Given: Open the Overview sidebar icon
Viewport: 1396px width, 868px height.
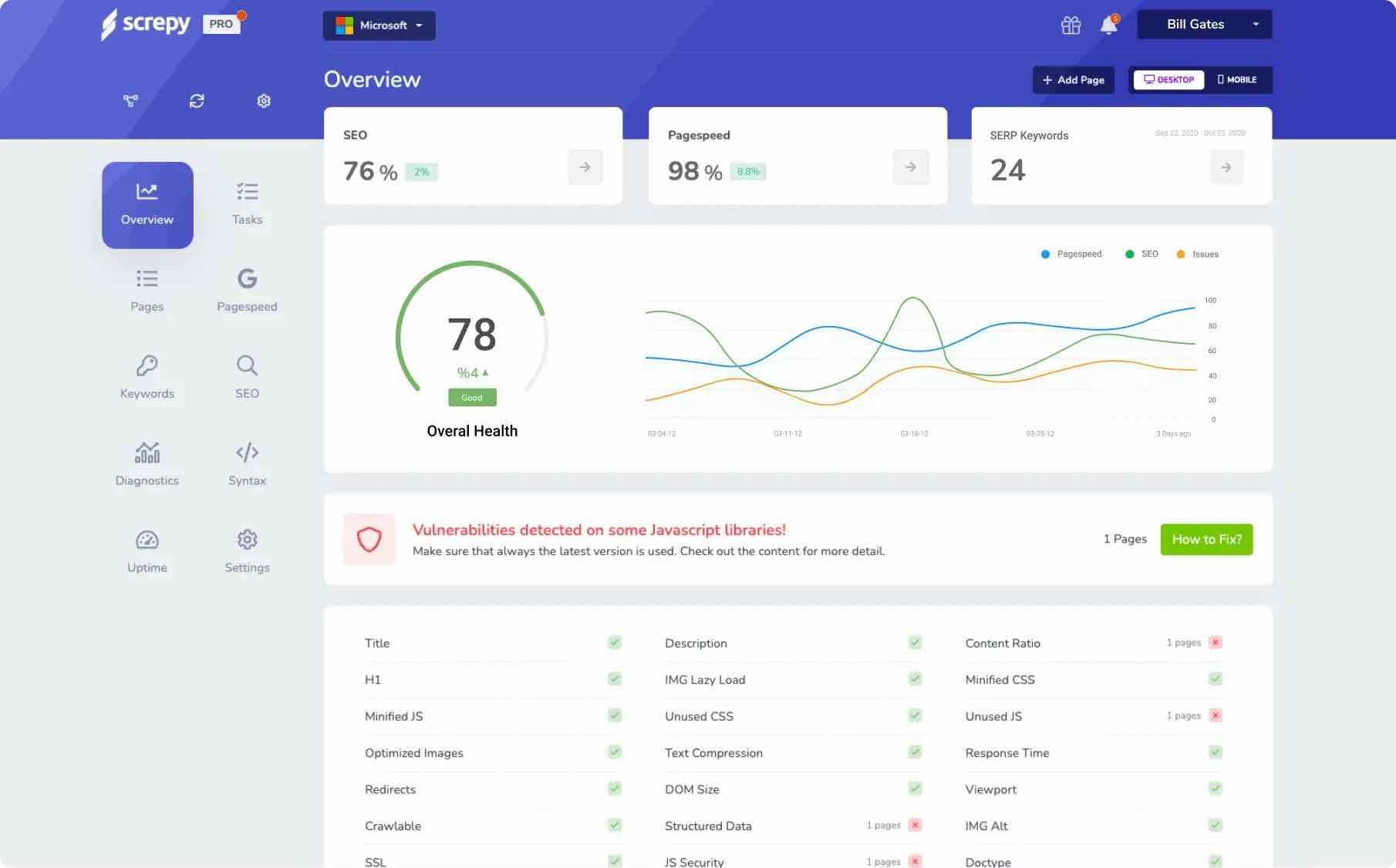Looking at the screenshot, I should click(x=147, y=204).
